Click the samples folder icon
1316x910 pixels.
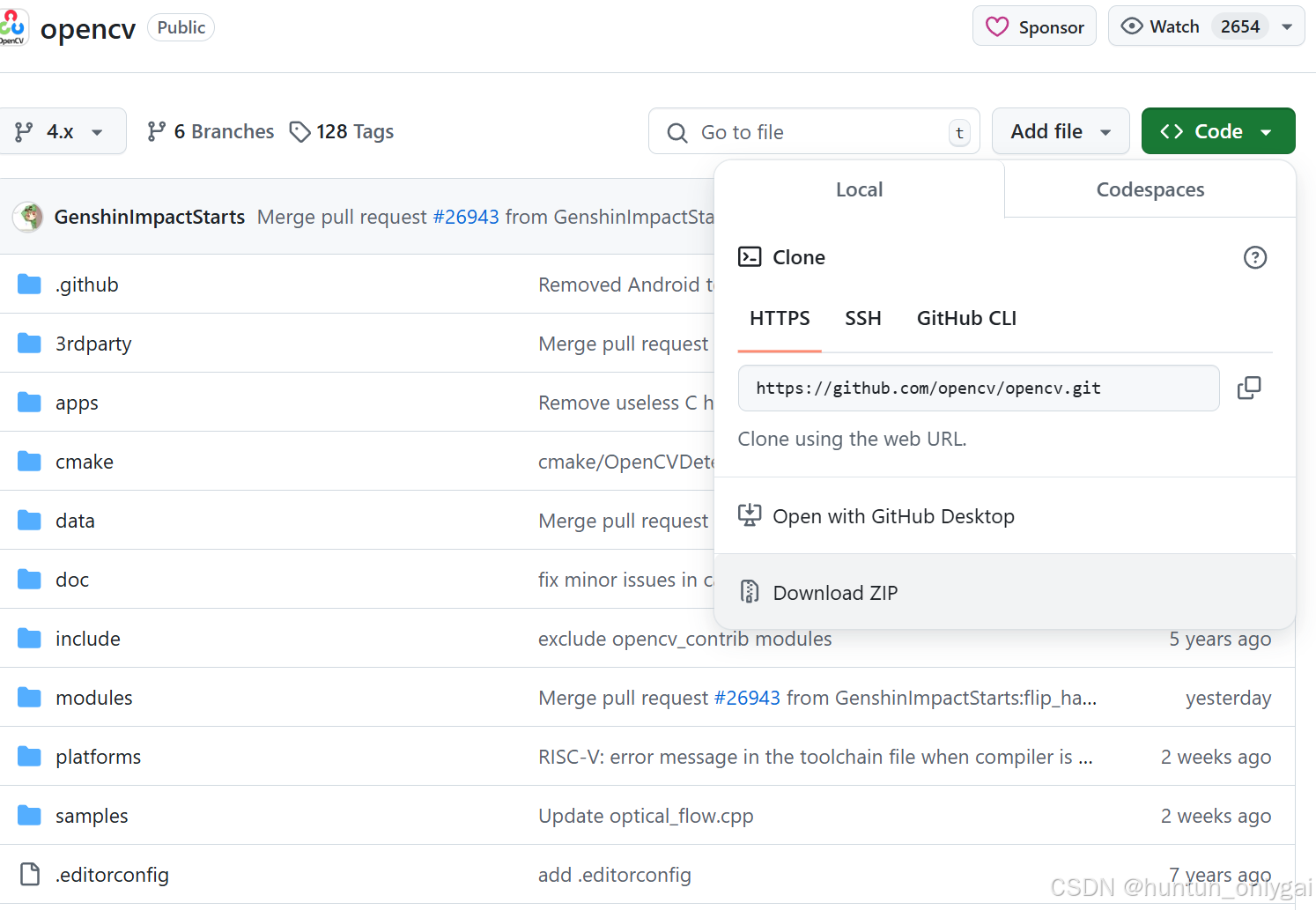(x=29, y=815)
